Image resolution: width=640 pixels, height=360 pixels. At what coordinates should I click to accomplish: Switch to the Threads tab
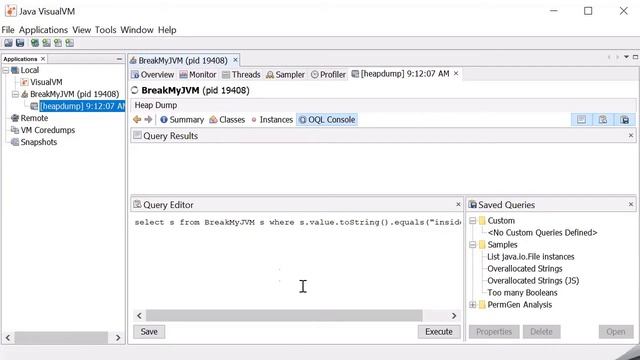(x=241, y=75)
